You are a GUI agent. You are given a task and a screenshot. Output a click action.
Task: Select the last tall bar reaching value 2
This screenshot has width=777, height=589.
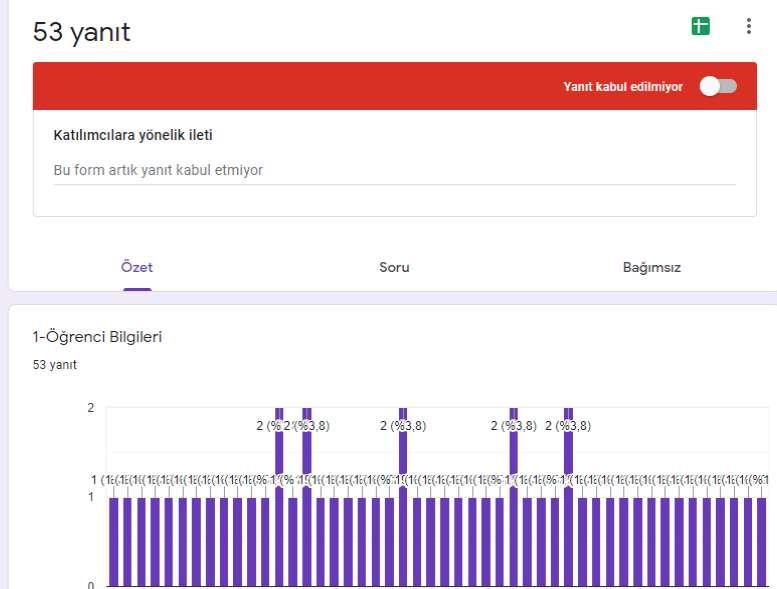pyautogui.click(x=568, y=500)
